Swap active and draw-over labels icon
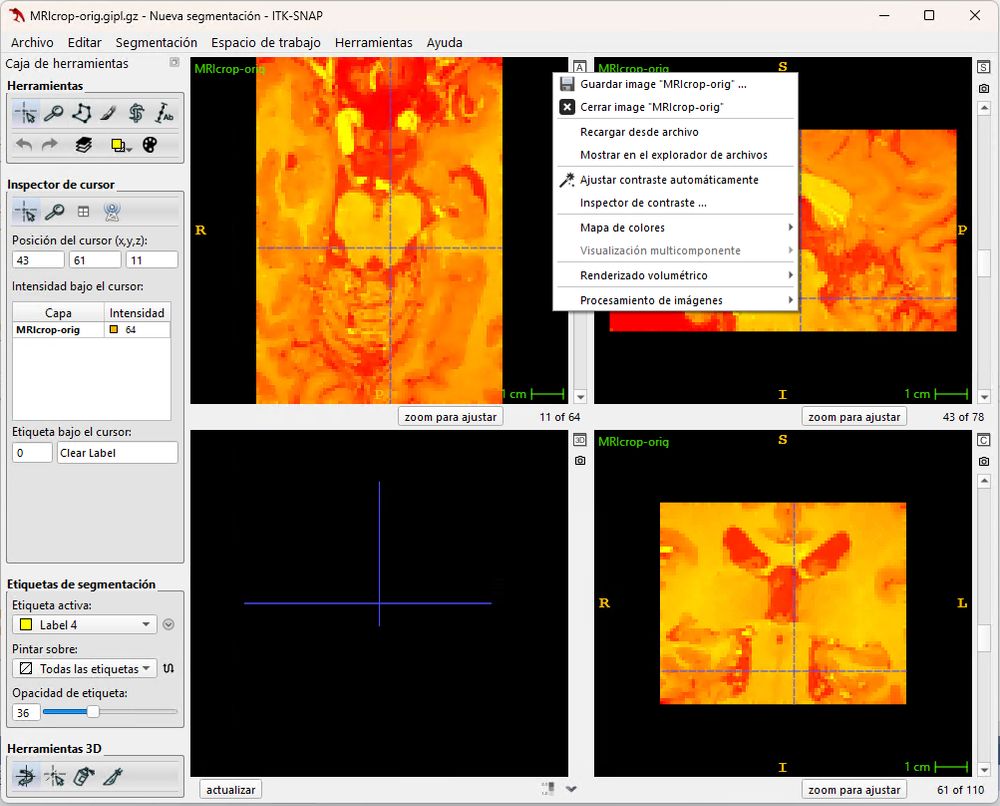Viewport: 1000px width, 806px height. tap(168, 669)
